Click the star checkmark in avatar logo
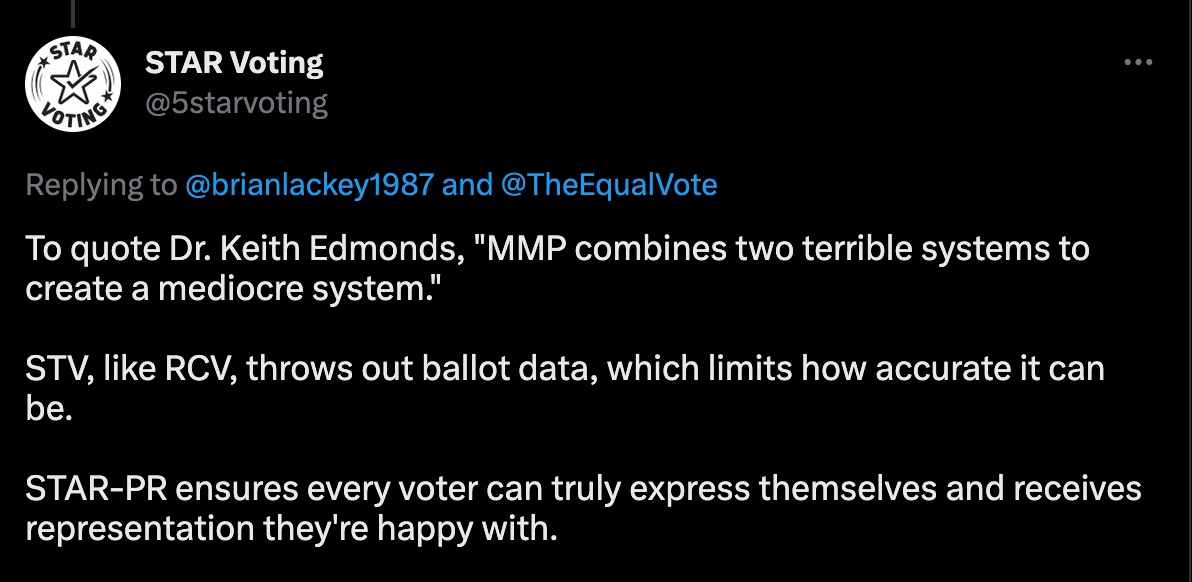The image size is (1192, 582). (76, 82)
